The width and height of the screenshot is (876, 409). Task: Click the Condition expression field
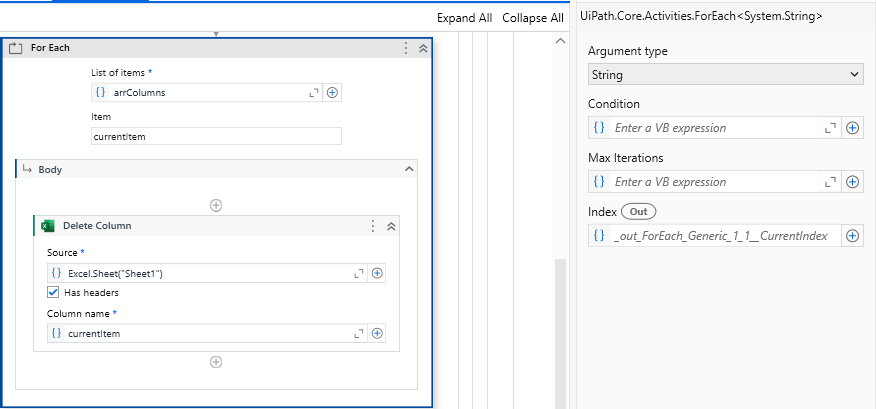click(x=715, y=128)
